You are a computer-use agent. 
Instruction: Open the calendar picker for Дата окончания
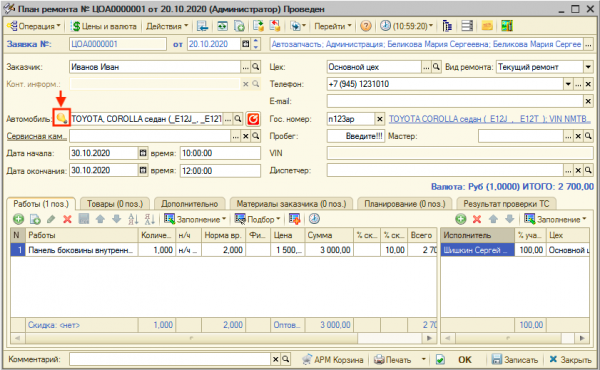click(x=142, y=170)
